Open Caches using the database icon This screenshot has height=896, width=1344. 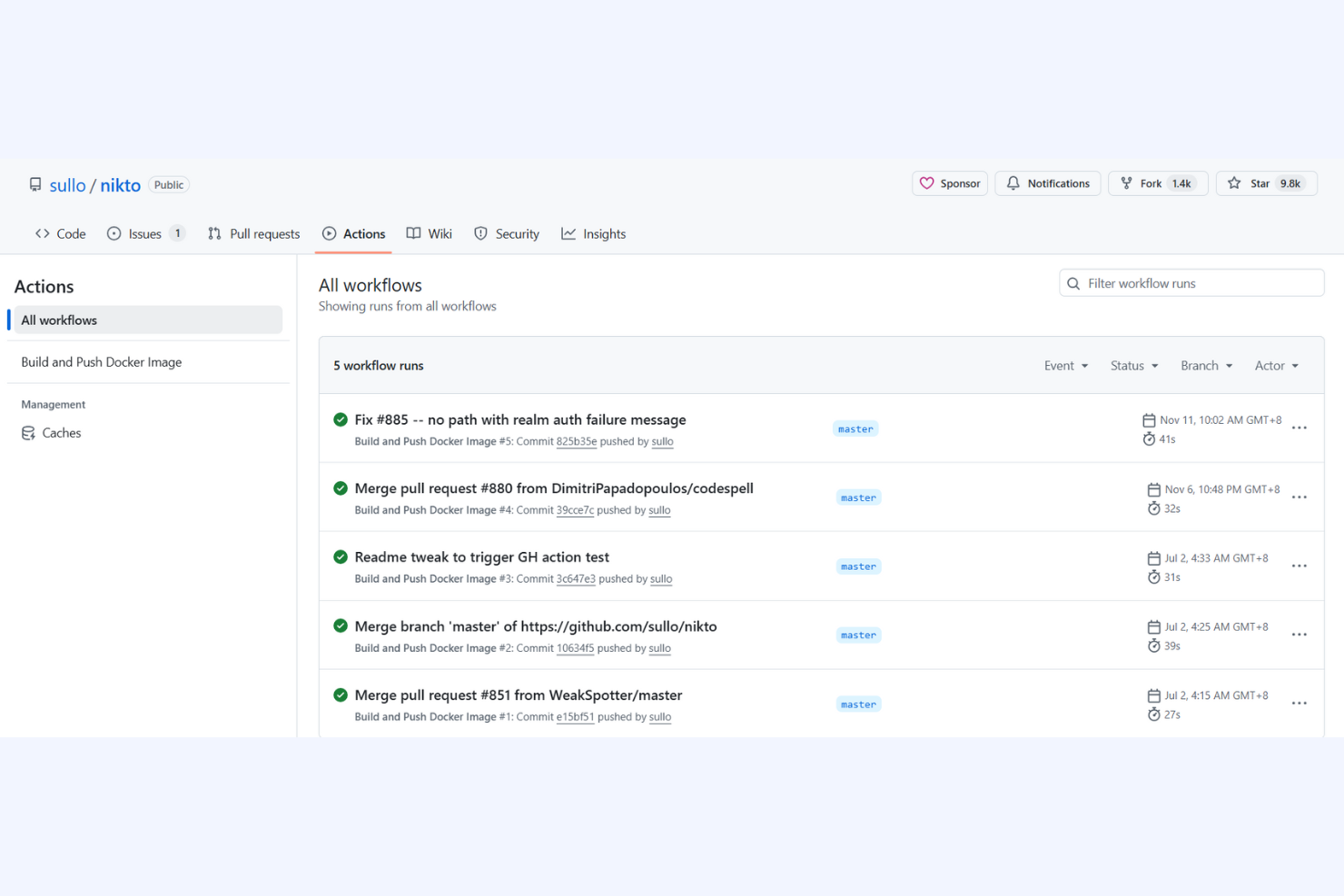click(28, 433)
